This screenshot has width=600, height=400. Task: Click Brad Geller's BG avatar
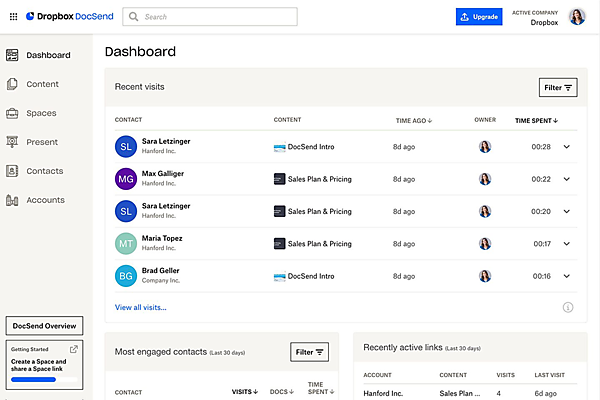tap(126, 275)
